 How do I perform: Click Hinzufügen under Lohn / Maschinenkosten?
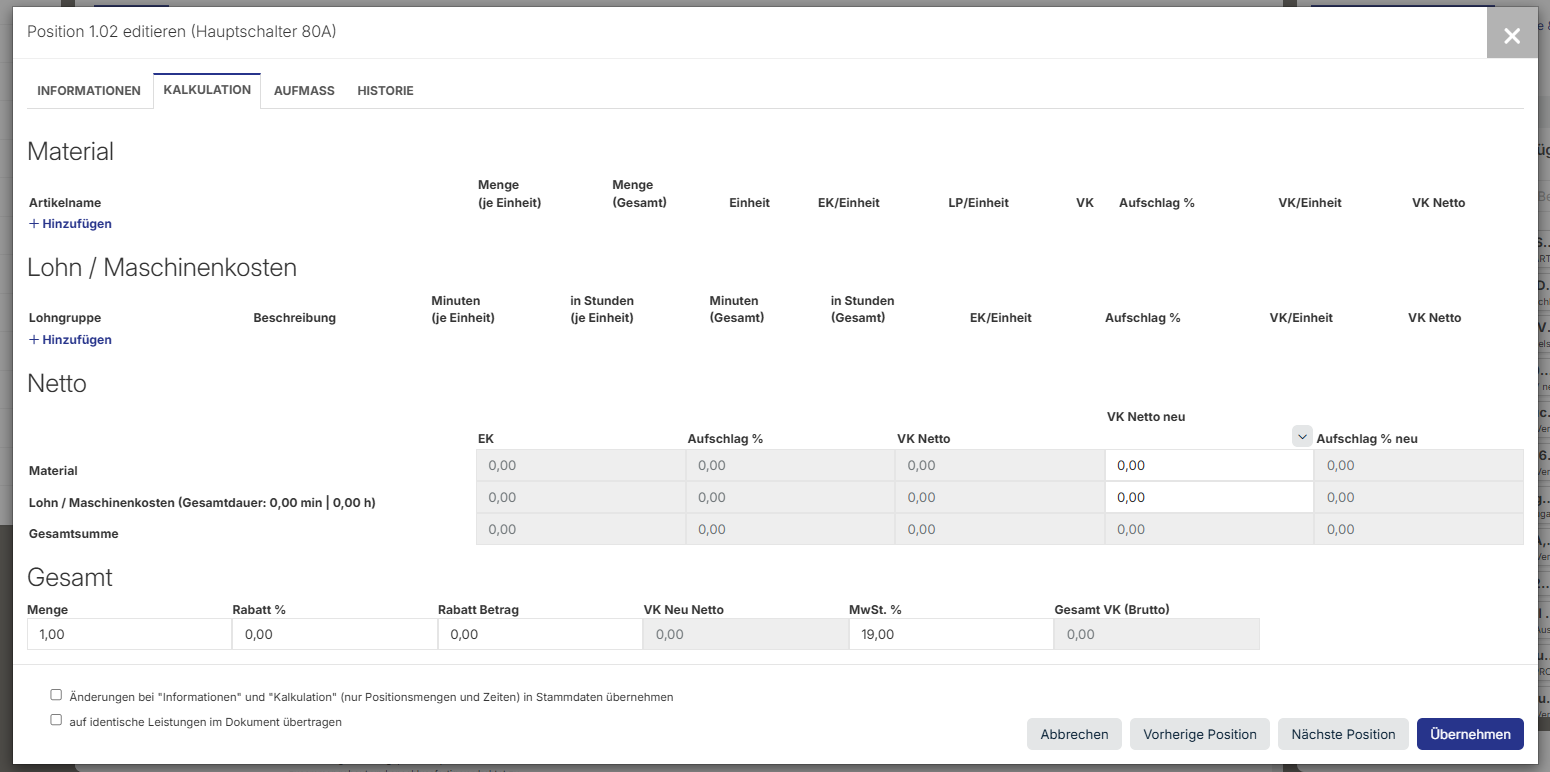point(70,340)
